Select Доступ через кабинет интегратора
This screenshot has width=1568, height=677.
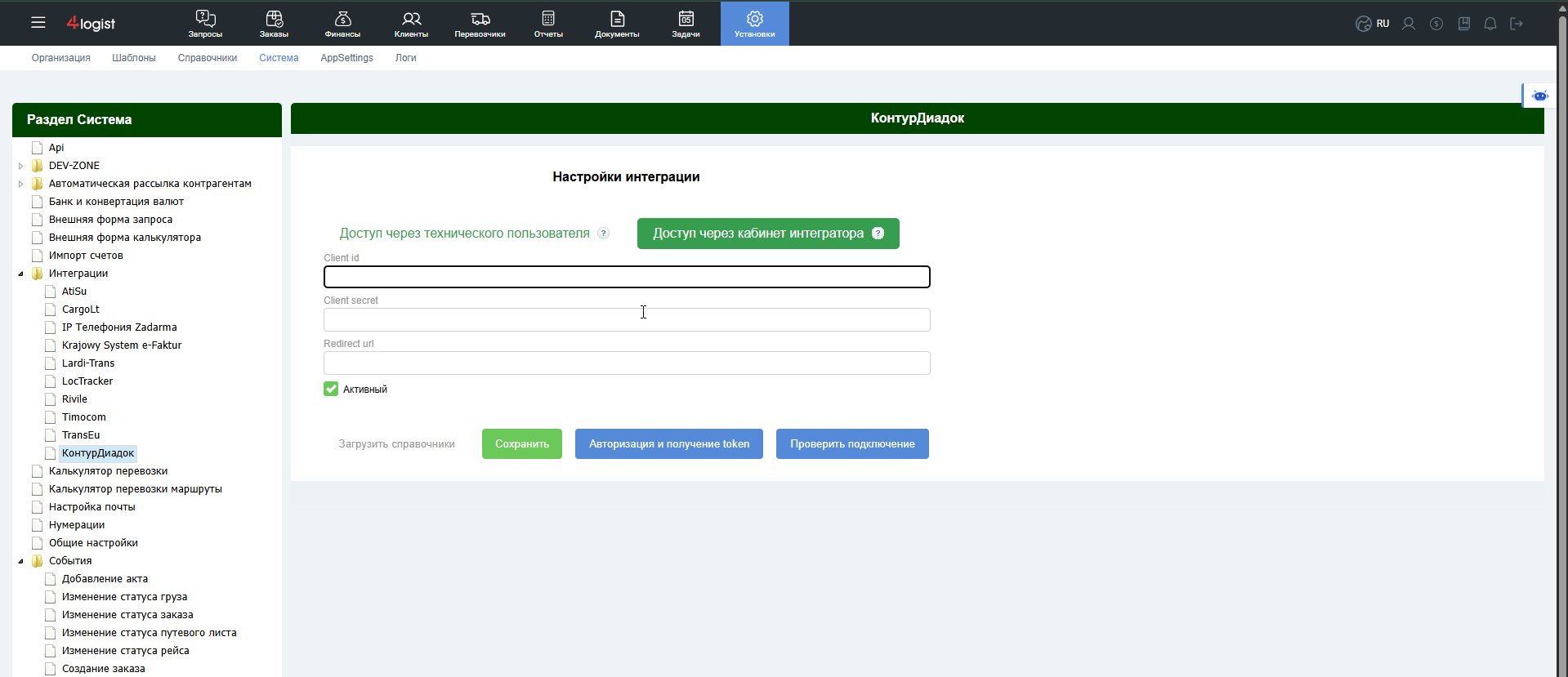768,234
